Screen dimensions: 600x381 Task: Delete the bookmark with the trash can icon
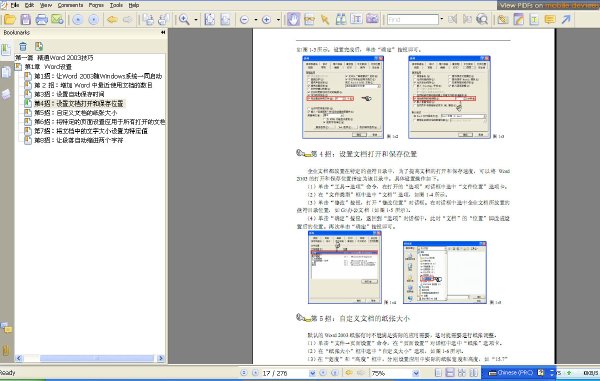coord(23,47)
